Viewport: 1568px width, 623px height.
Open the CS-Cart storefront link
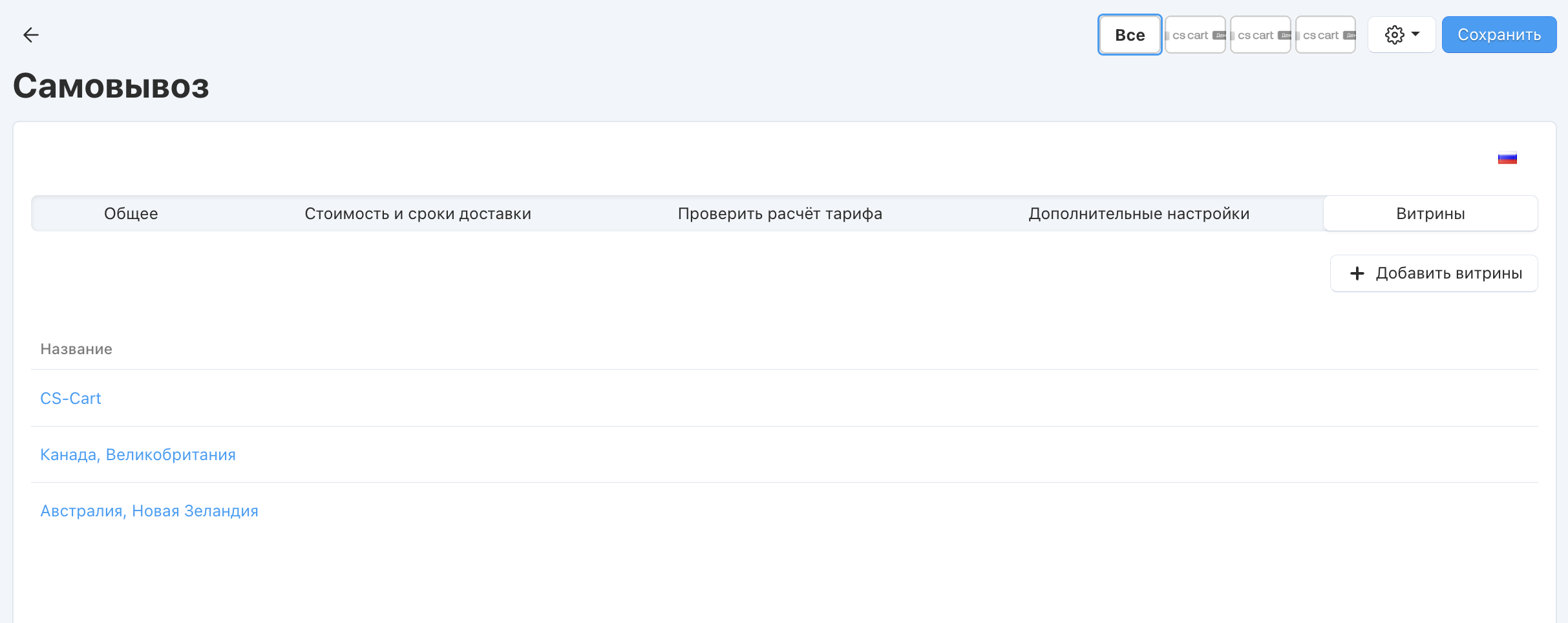[x=70, y=399]
